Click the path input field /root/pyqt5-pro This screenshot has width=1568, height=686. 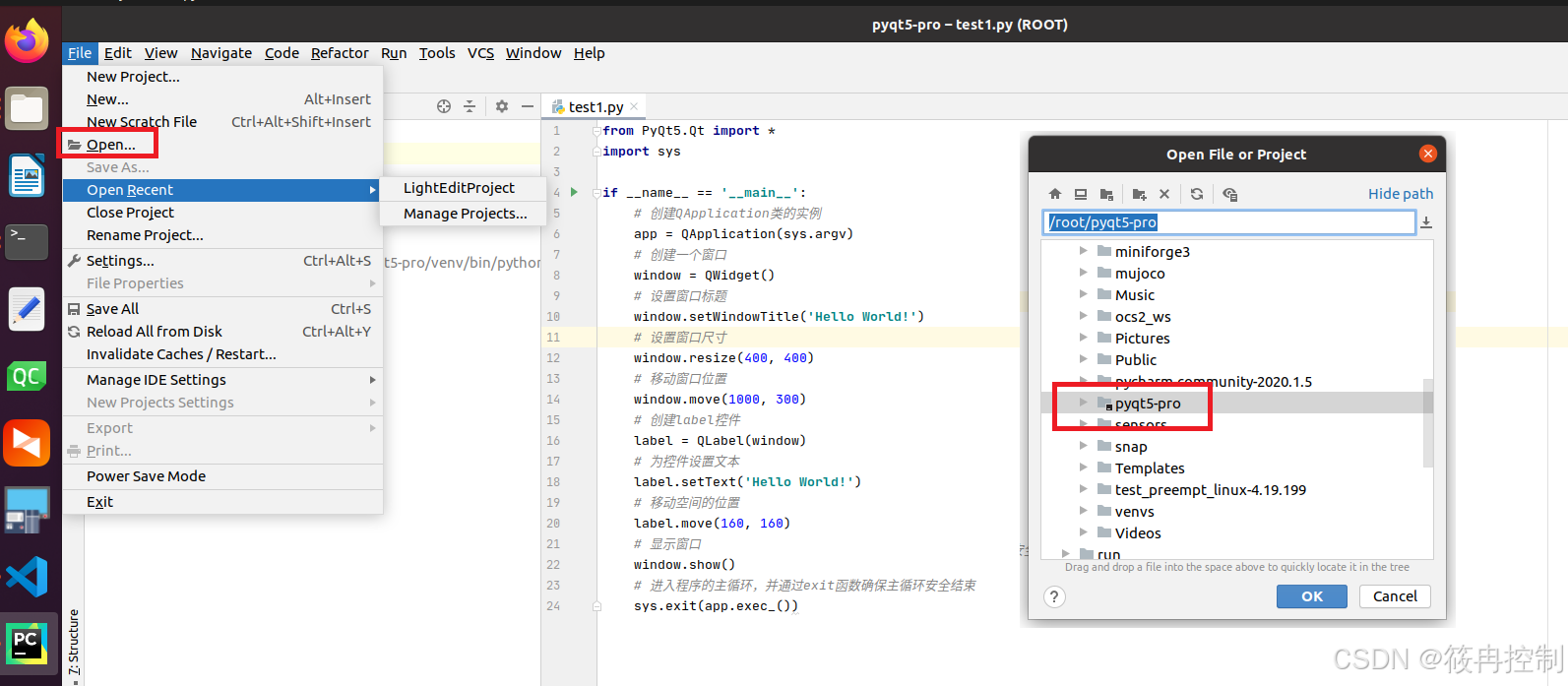coord(1228,222)
